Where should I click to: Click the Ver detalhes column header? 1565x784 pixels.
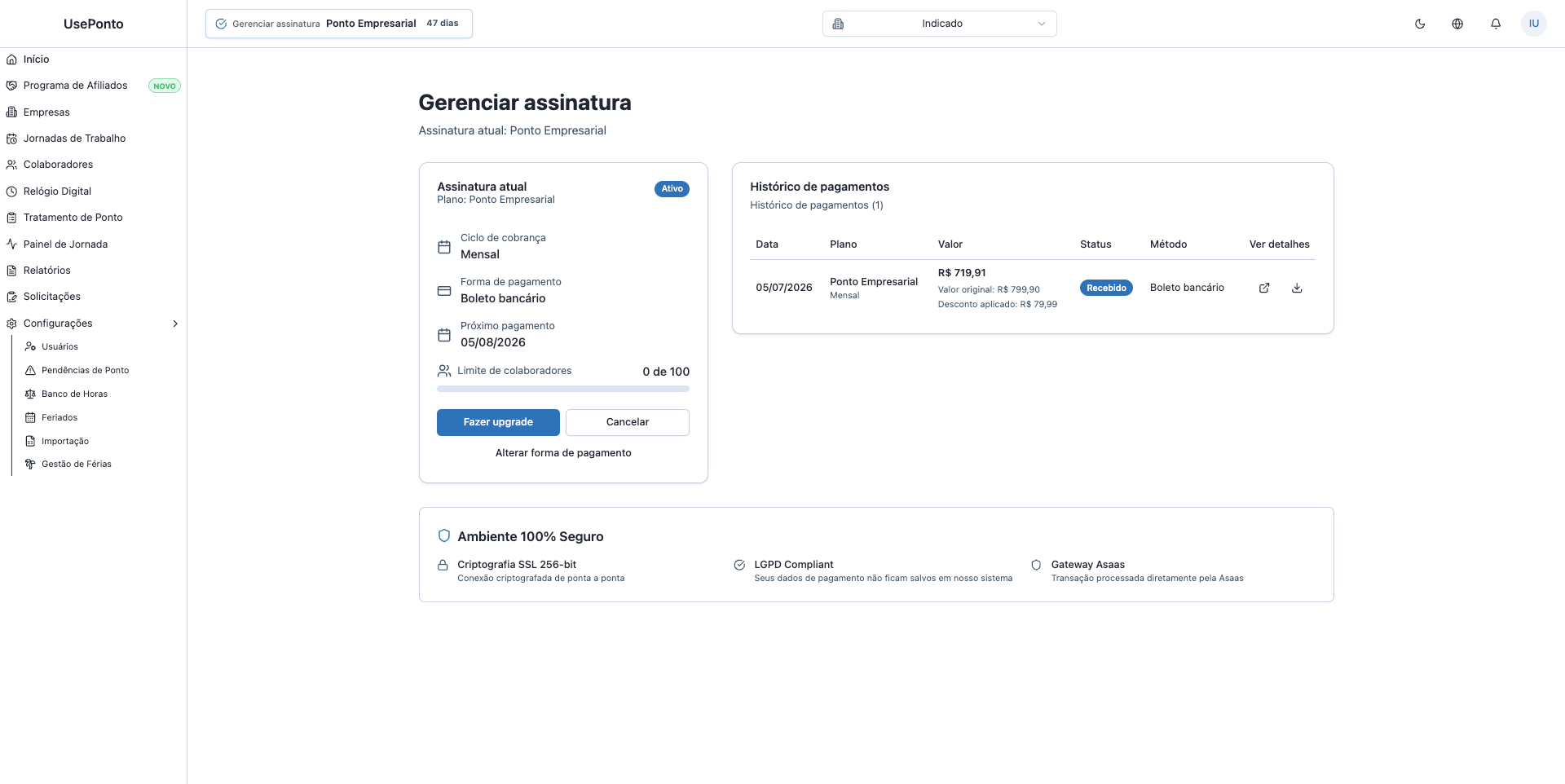click(1279, 244)
